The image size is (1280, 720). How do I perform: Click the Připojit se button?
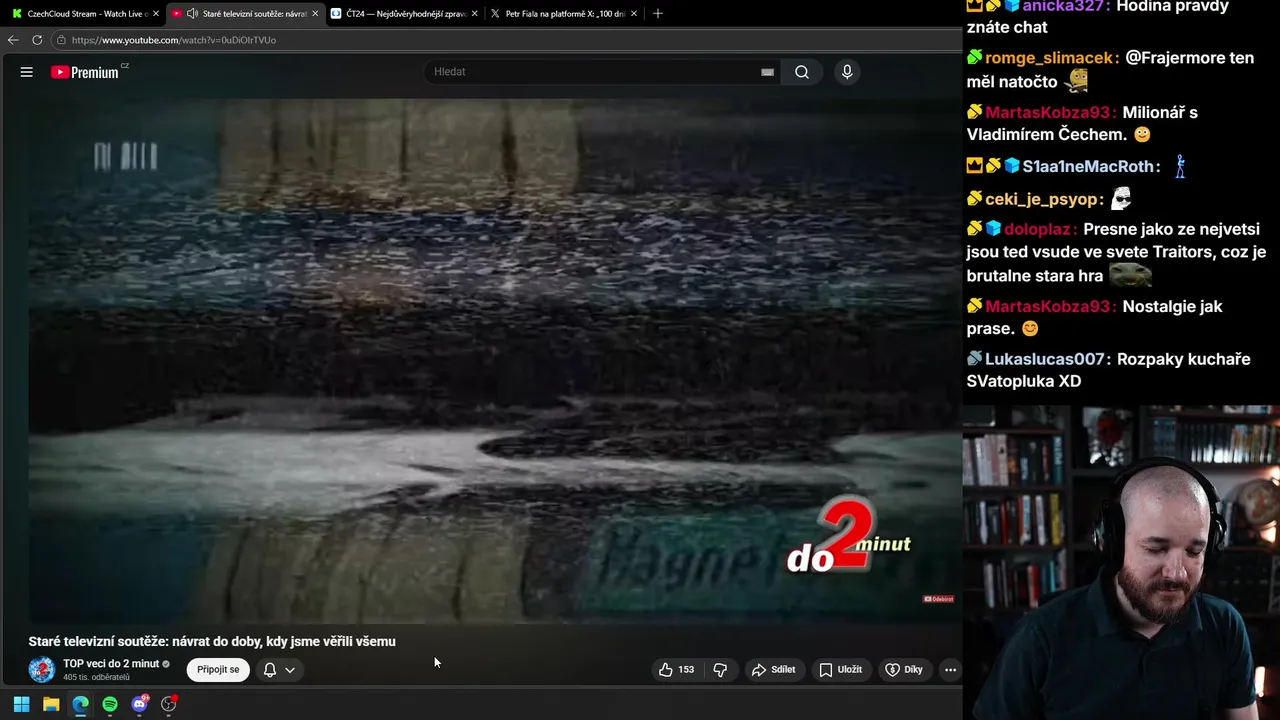(218, 670)
